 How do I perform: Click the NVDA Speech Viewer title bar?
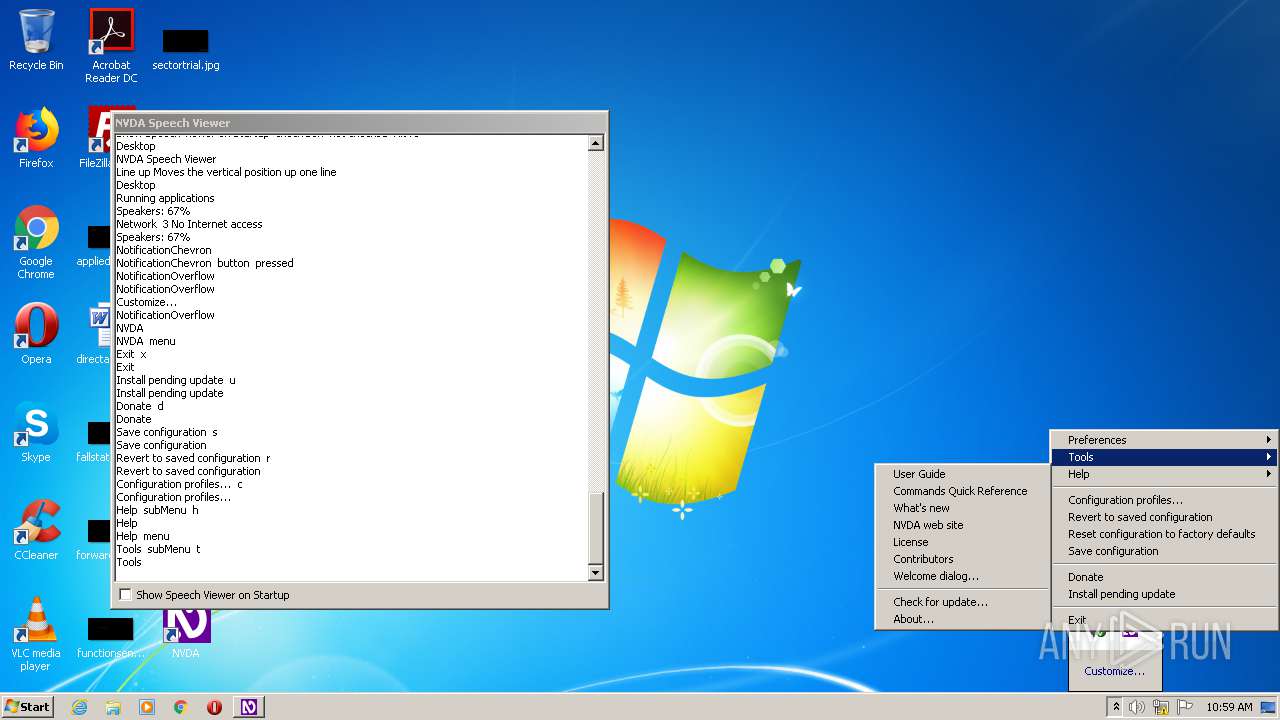point(359,123)
